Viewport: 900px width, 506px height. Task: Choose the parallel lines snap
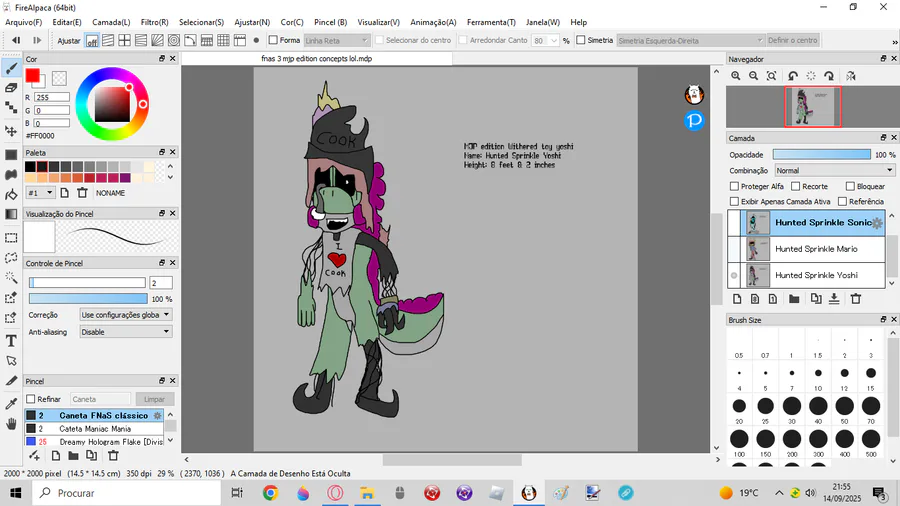coord(108,41)
